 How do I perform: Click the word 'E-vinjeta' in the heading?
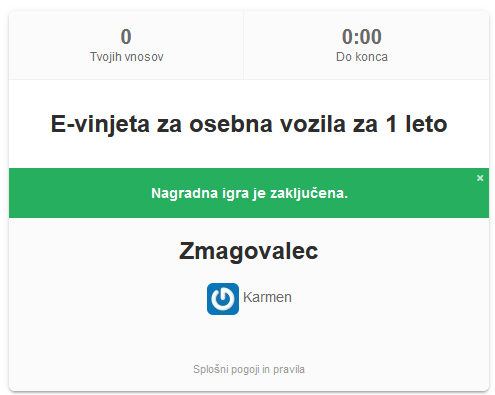(100, 125)
